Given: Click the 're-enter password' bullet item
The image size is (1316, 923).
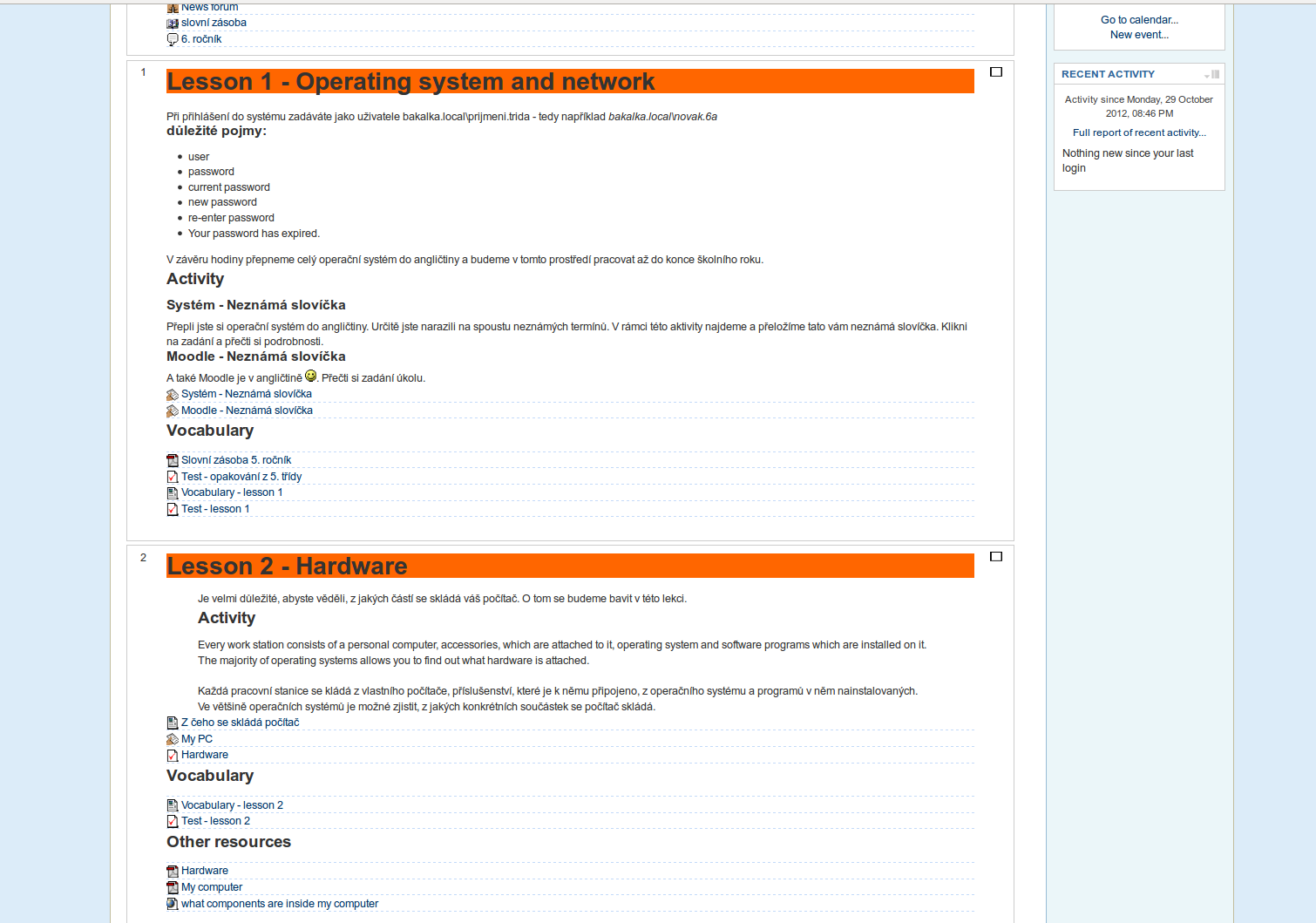Looking at the screenshot, I should (231, 219).
